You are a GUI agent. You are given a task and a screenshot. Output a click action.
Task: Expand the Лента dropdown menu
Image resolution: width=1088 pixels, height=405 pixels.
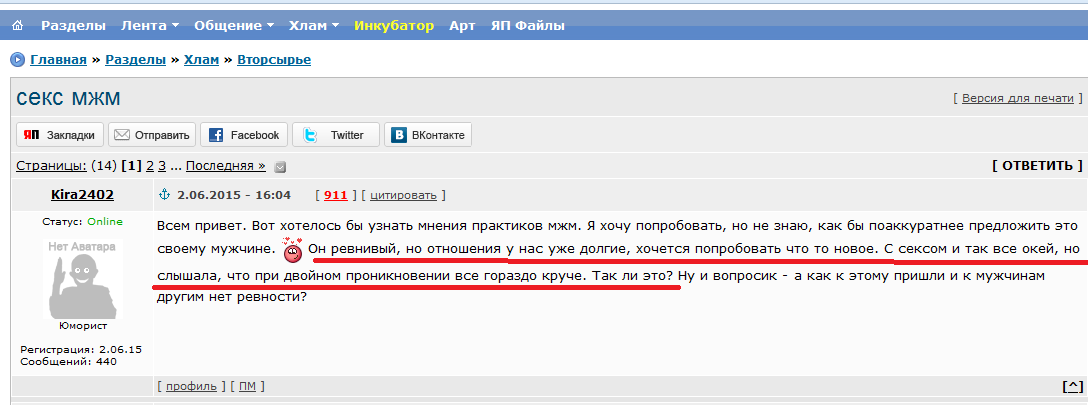click(x=150, y=26)
